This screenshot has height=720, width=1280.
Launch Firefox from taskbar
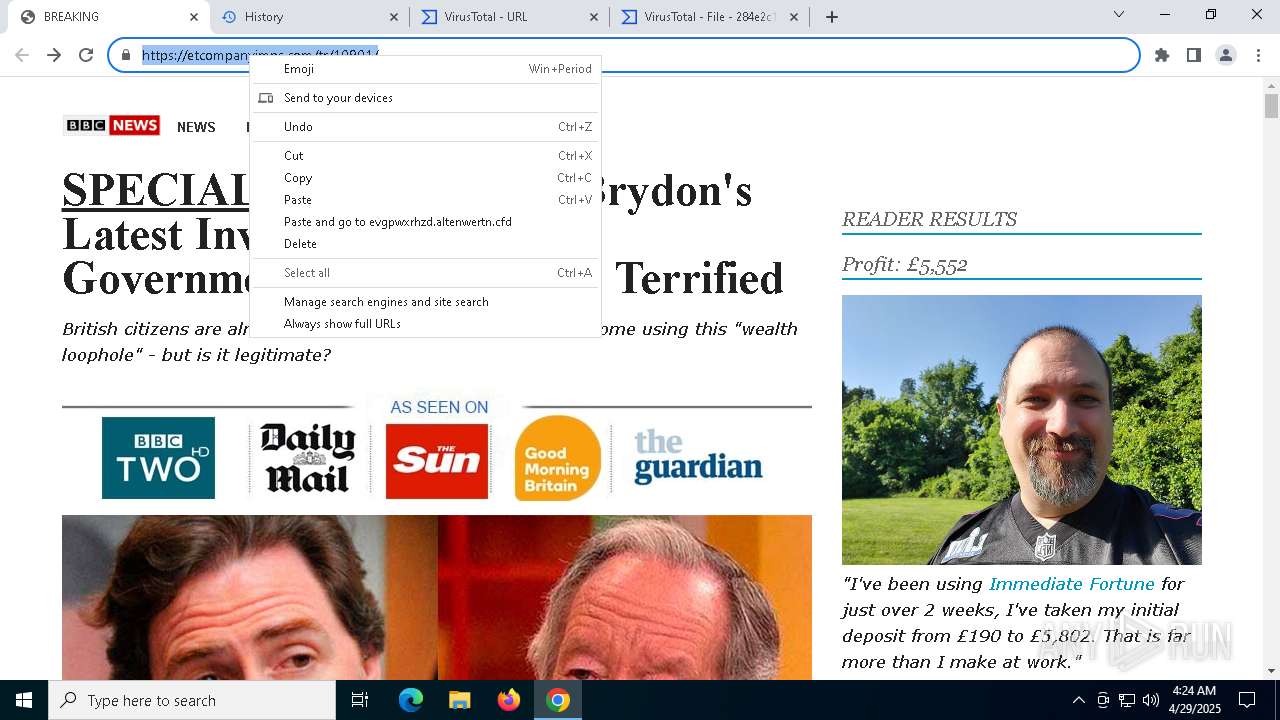[x=509, y=700]
